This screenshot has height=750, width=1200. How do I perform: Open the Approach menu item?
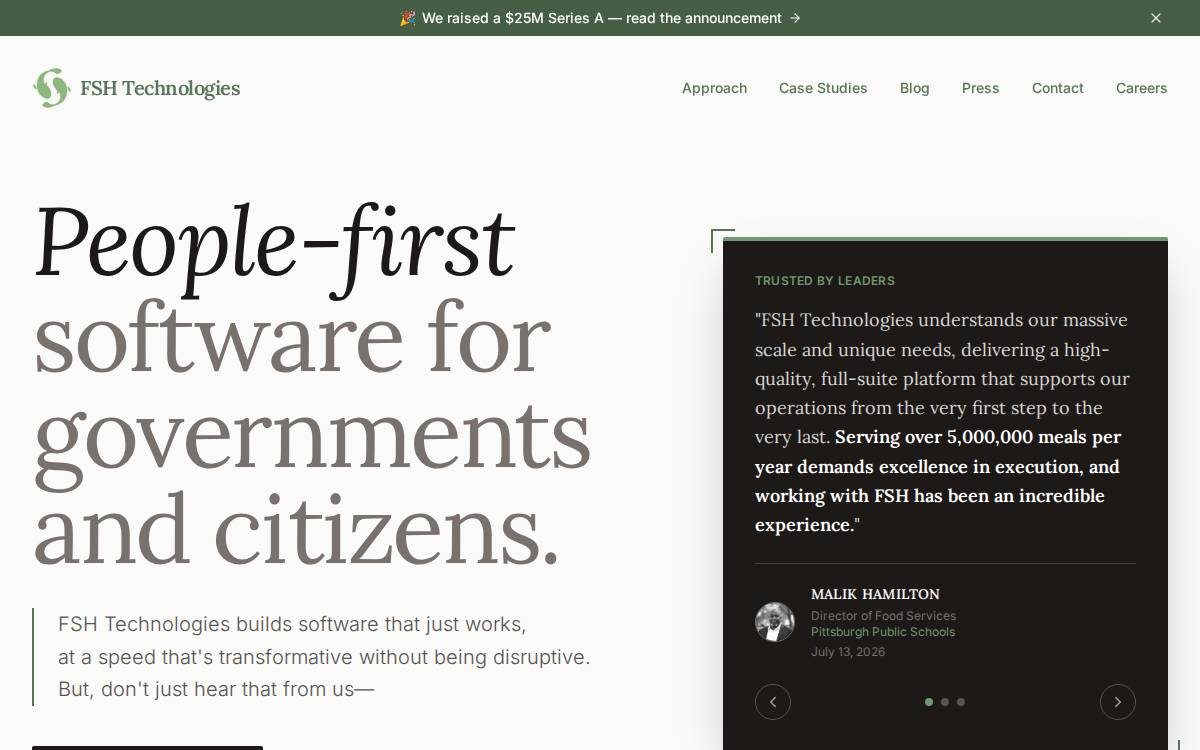(714, 88)
